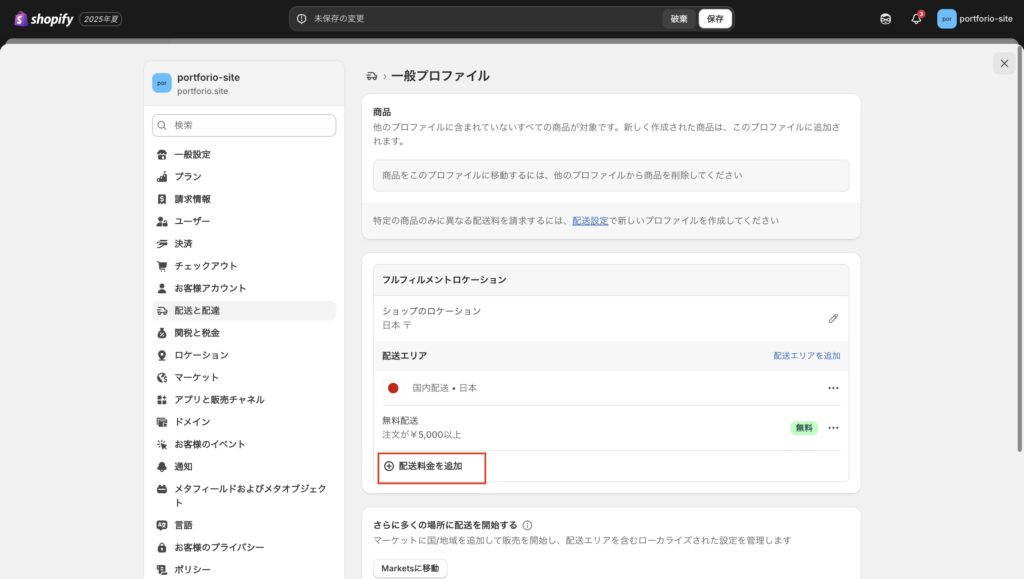Open チェックアウト settings from sidebar
Image resolution: width=1024 pixels, height=579 pixels.
coord(205,266)
